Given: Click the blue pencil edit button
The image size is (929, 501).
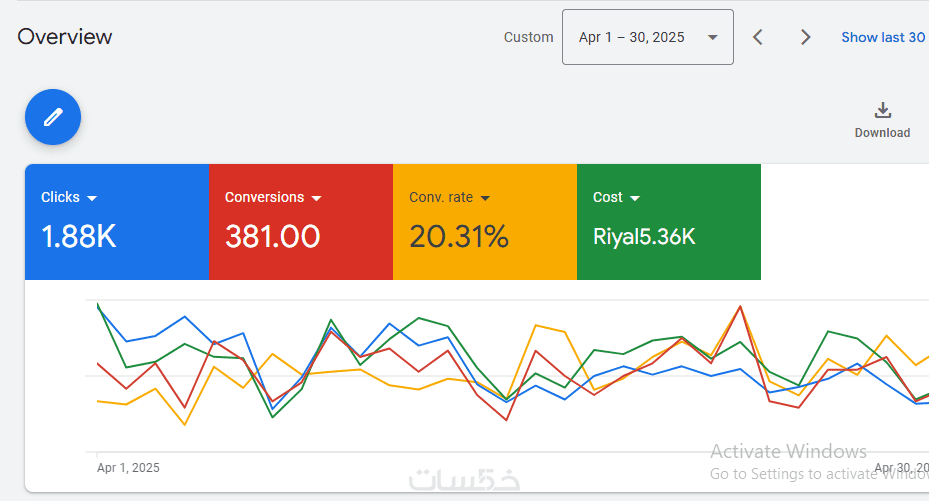Looking at the screenshot, I should click(x=53, y=117).
